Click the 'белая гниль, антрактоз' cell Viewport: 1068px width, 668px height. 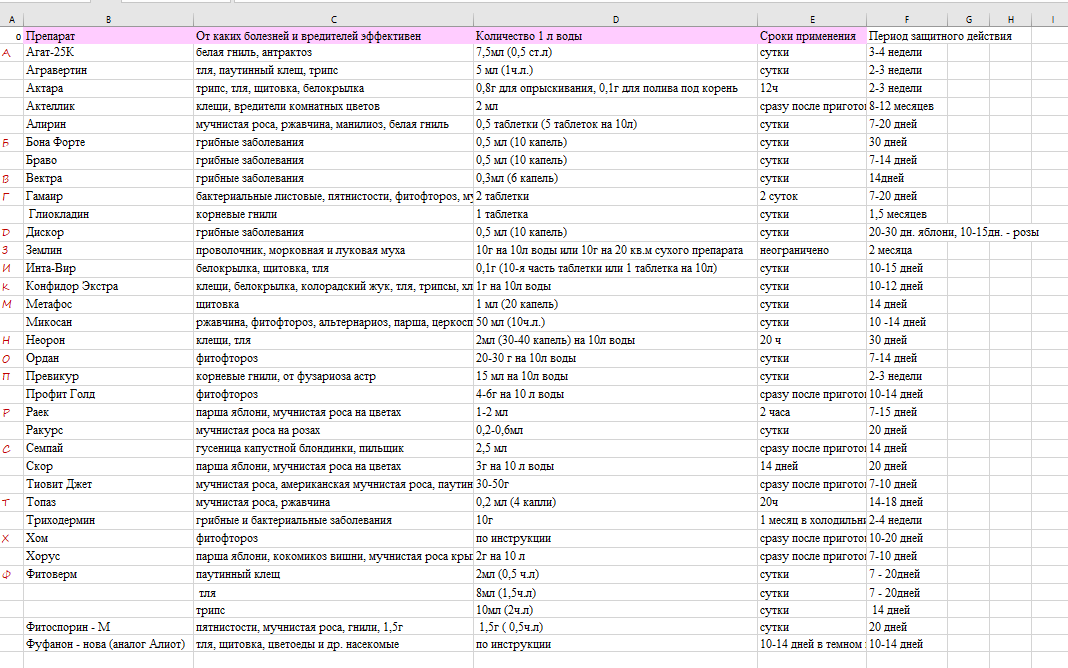tap(333, 52)
